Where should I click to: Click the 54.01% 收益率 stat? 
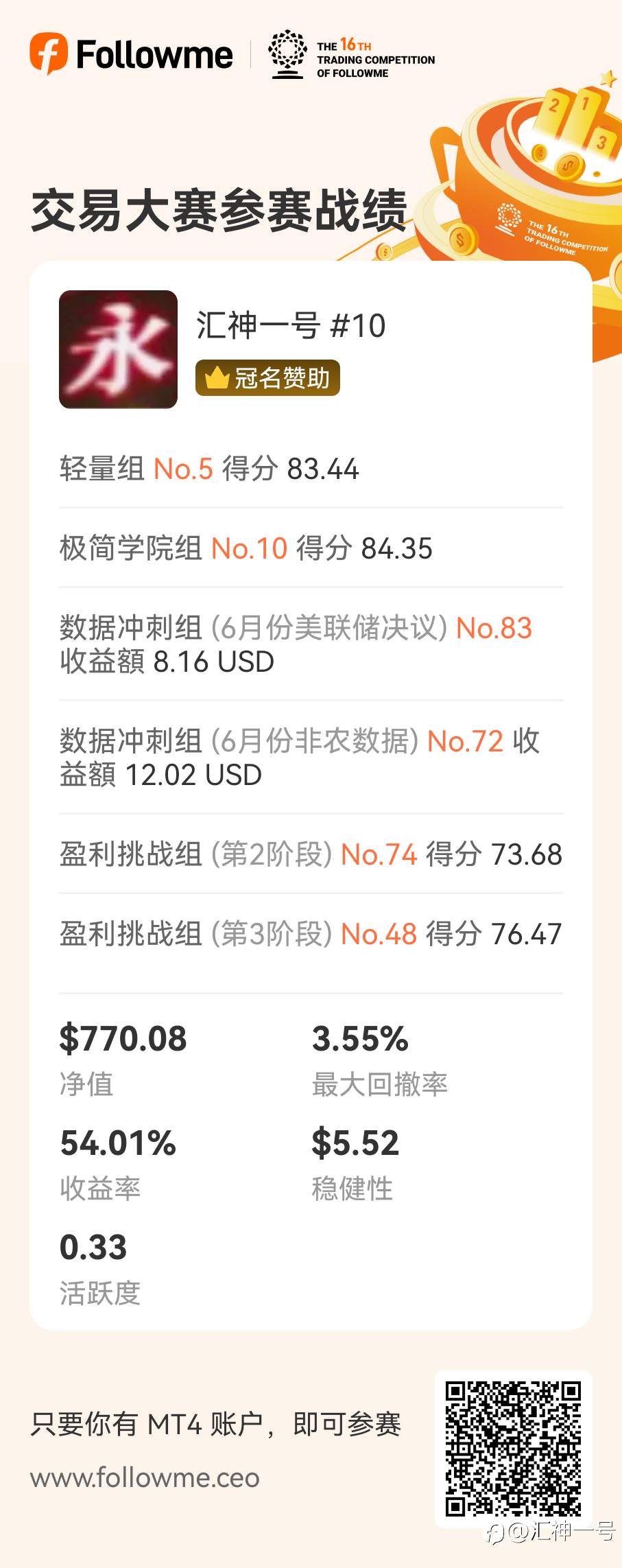tap(118, 1143)
